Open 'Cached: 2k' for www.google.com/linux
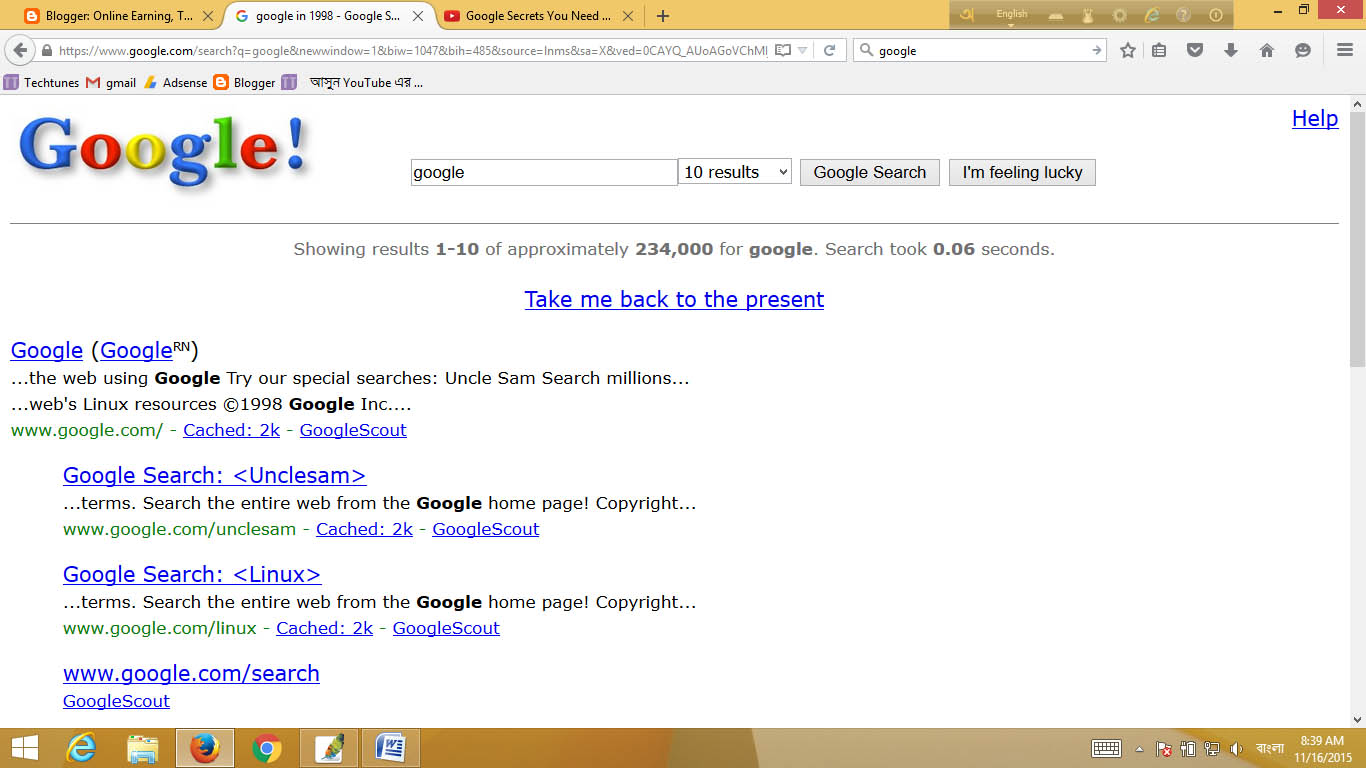The width and height of the screenshot is (1366, 768). tap(325, 628)
